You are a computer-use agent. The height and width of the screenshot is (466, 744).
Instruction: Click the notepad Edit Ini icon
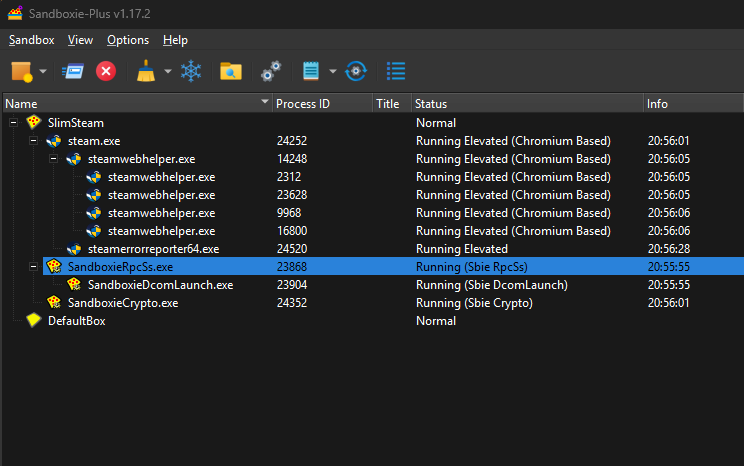point(311,72)
